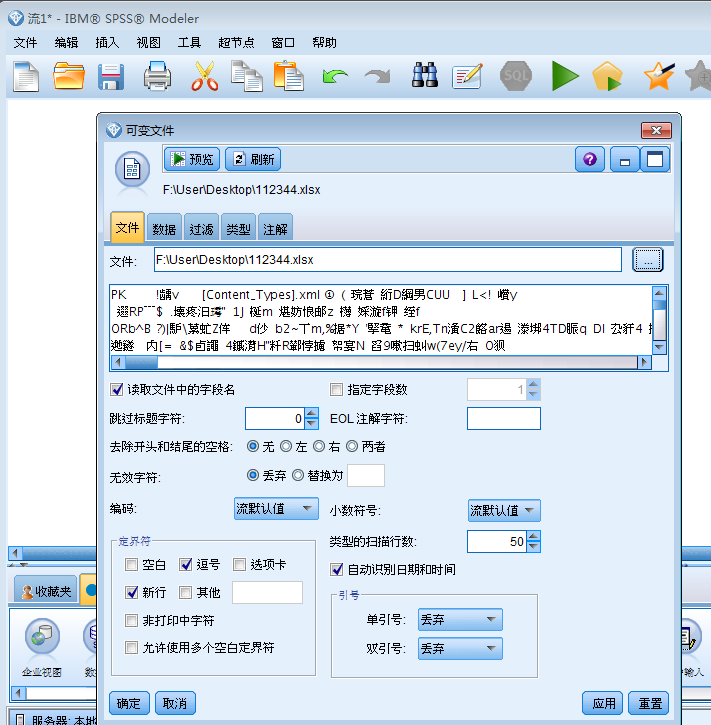The height and width of the screenshot is (725, 711).
Task: Open the 双引号 dropdown
Action: click(x=460, y=648)
